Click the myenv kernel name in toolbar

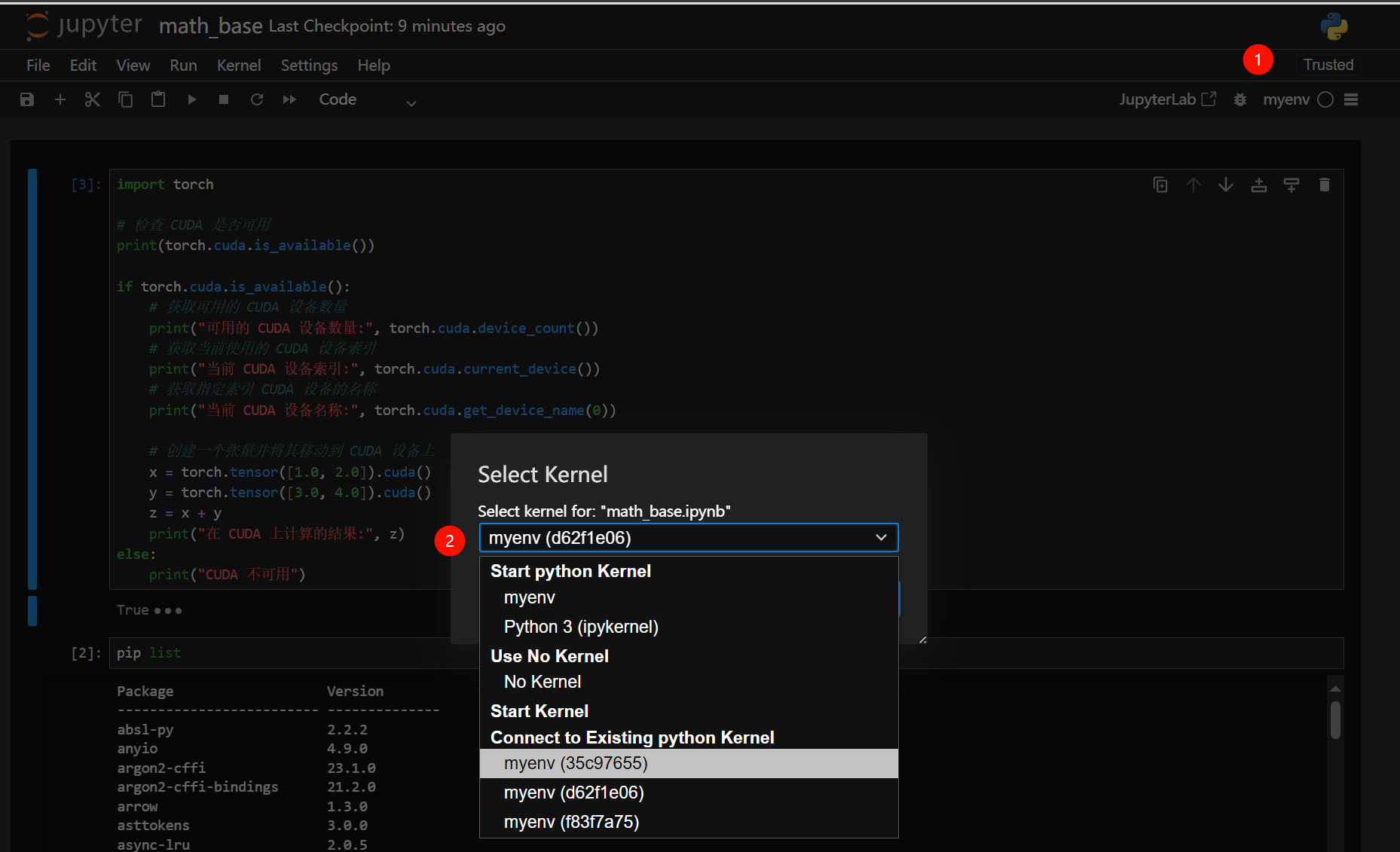click(1286, 99)
